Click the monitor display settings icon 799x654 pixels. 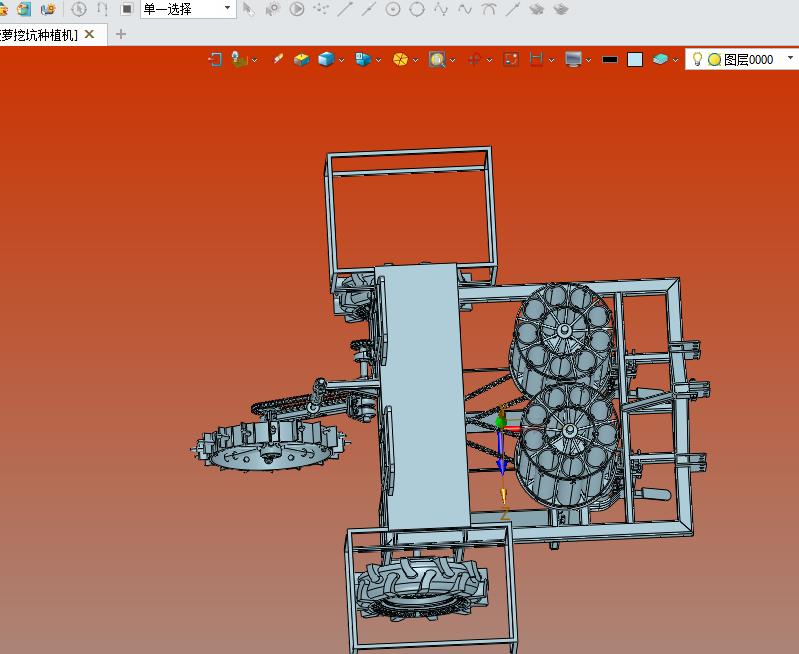point(573,60)
